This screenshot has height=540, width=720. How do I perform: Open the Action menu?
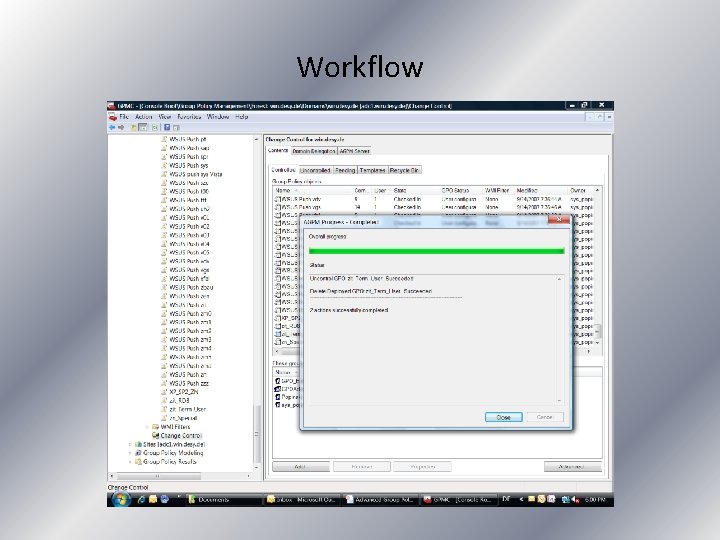(143, 117)
